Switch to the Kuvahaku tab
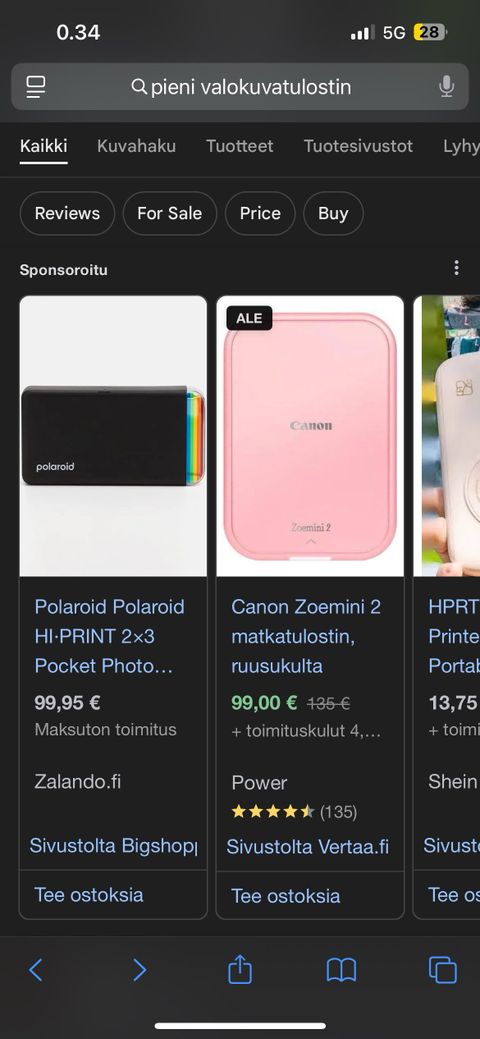Image resolution: width=480 pixels, height=1039 pixels. pos(137,146)
